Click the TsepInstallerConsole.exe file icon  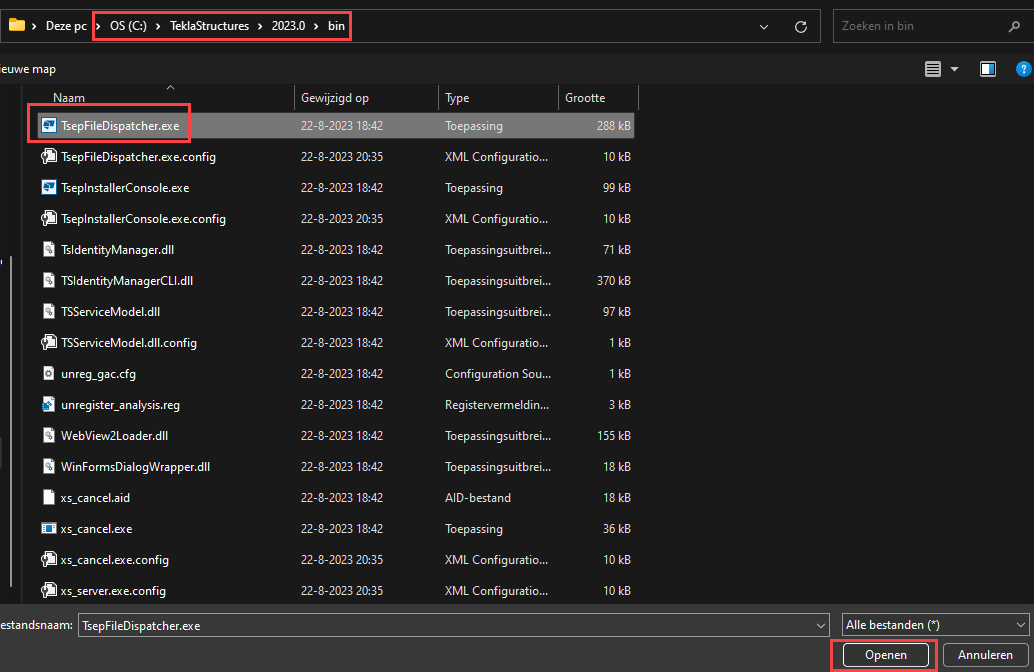[x=48, y=188]
